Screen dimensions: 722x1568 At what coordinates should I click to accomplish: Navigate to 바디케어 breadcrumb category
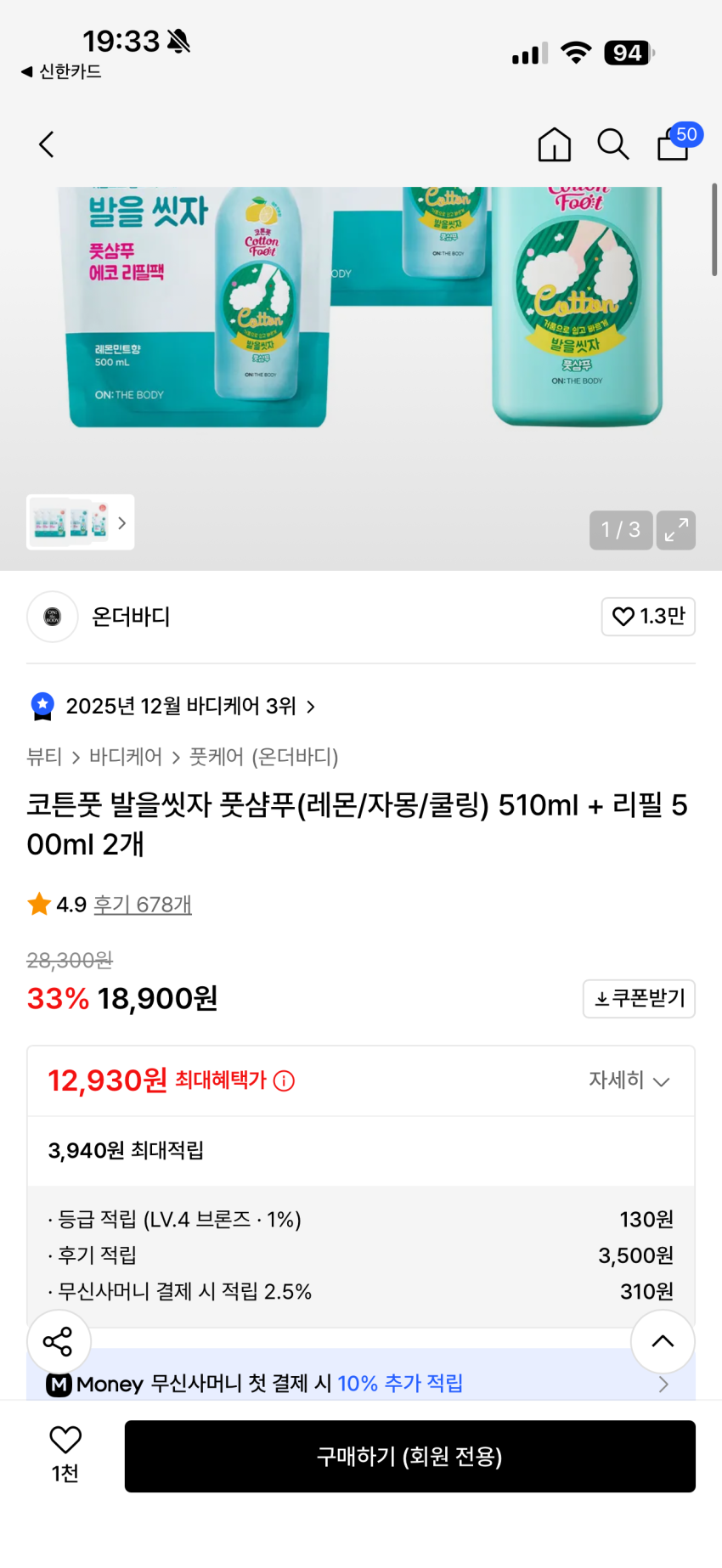(x=126, y=757)
